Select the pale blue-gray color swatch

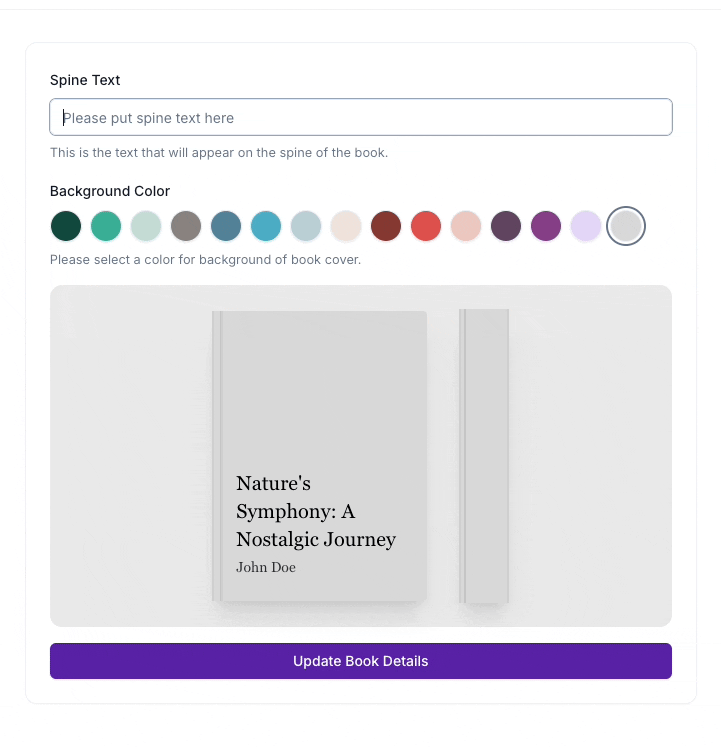tap(306, 226)
